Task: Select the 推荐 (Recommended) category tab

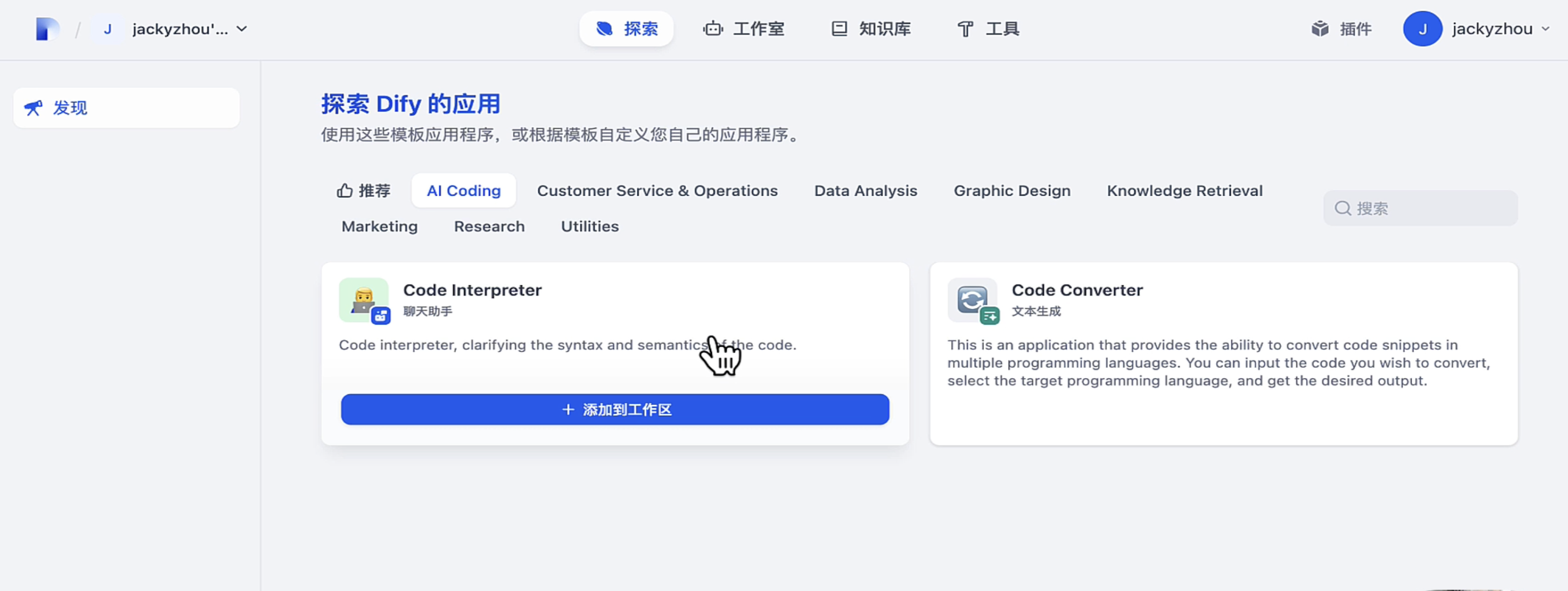Action: pos(363,191)
